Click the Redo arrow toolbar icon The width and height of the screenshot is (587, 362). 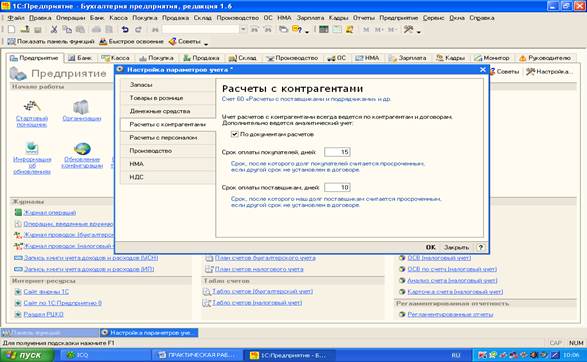(138, 29)
